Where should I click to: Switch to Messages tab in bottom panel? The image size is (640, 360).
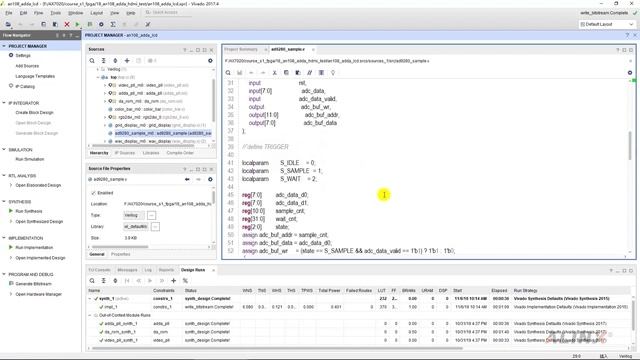(127, 270)
